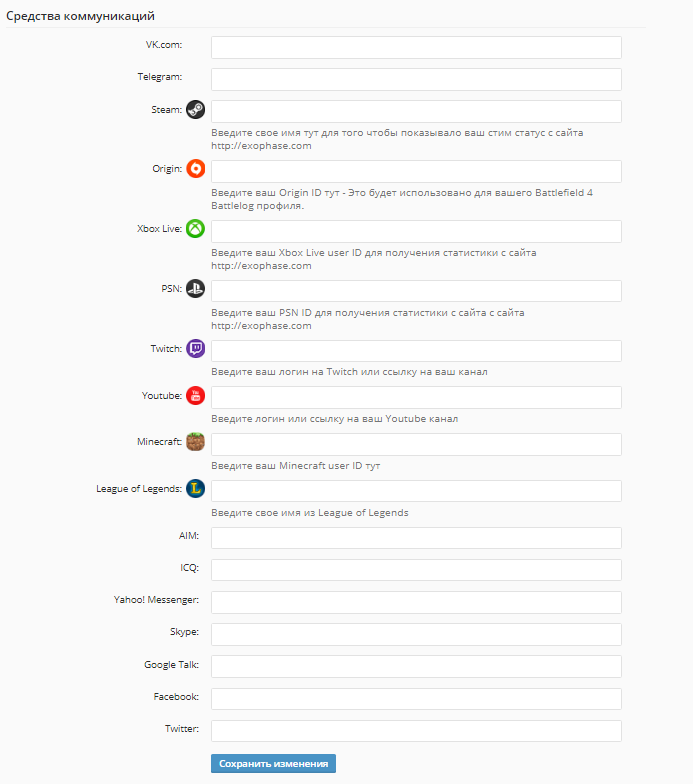Viewport: 693px width, 784px height.
Task: Click the orange Origin icon
Action: tap(196, 168)
